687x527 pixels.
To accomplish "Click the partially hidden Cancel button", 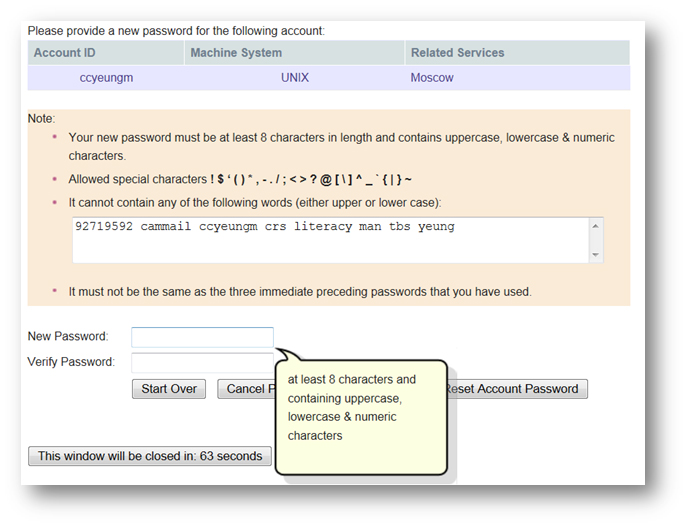I will (x=244, y=389).
